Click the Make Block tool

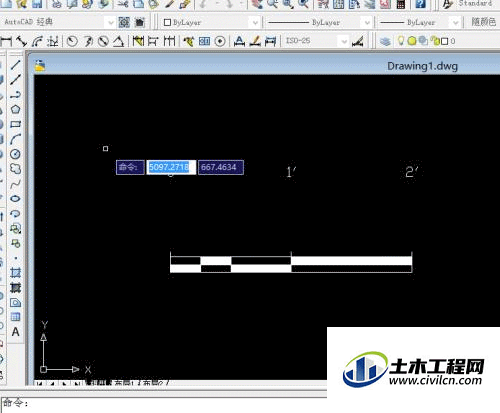click(15, 243)
